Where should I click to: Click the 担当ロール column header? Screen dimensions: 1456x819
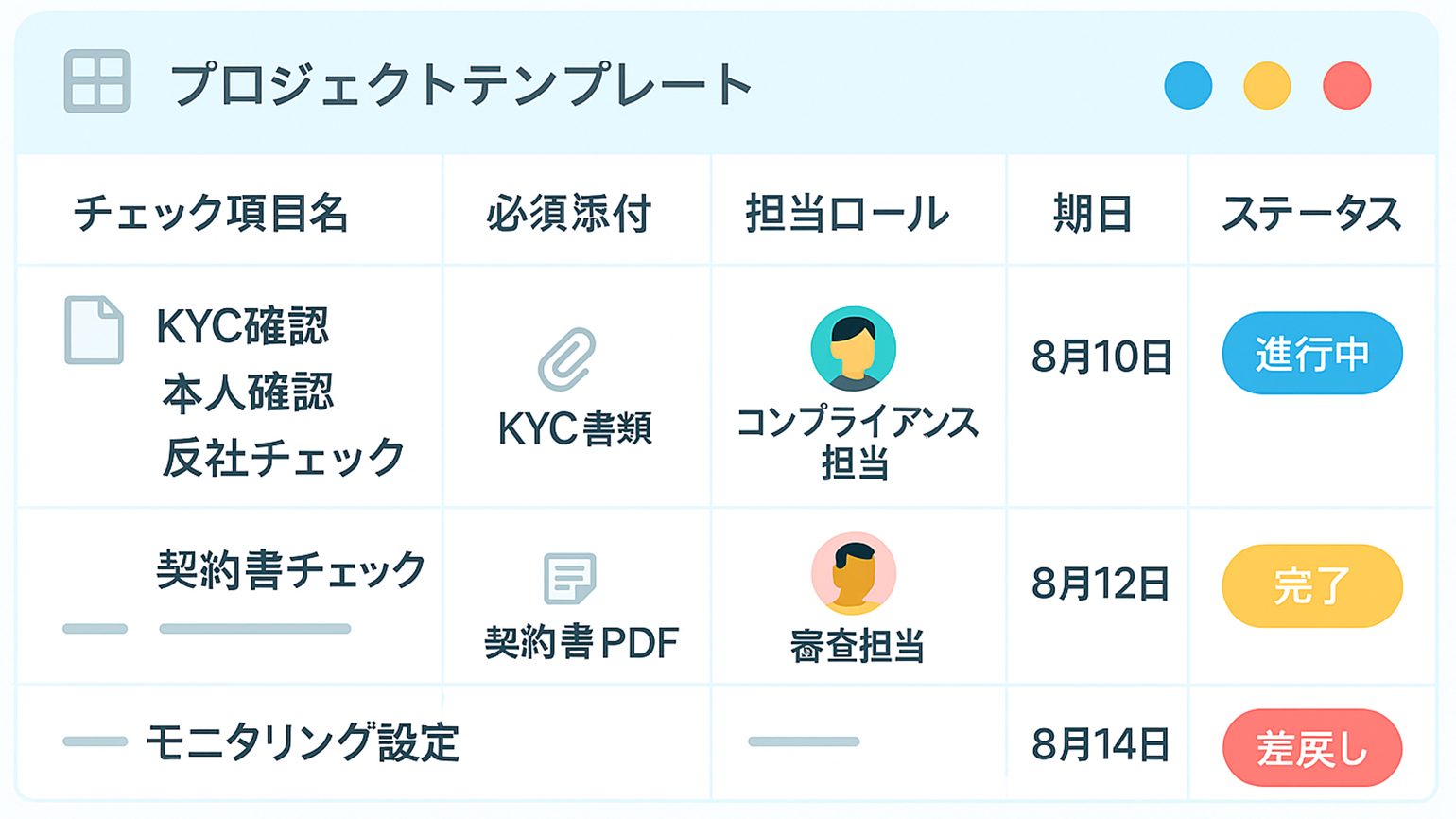(x=847, y=213)
